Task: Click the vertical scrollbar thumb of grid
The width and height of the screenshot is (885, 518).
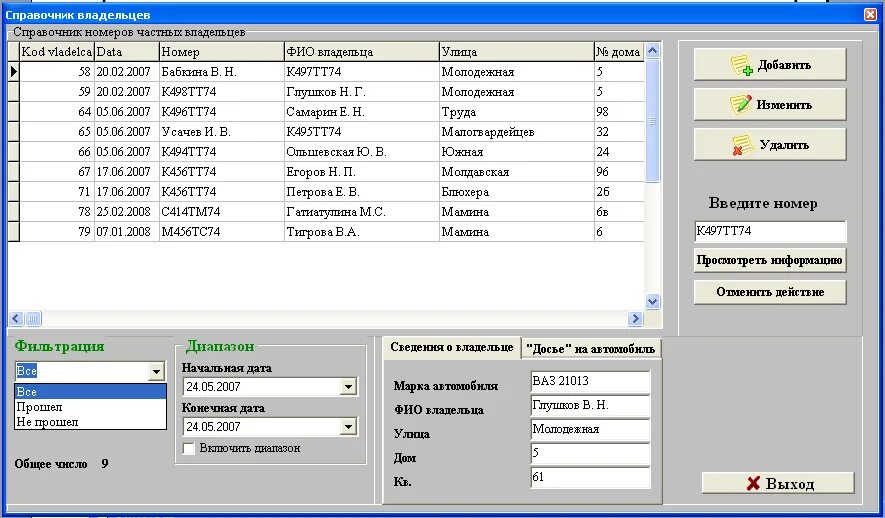Action: coord(652,121)
